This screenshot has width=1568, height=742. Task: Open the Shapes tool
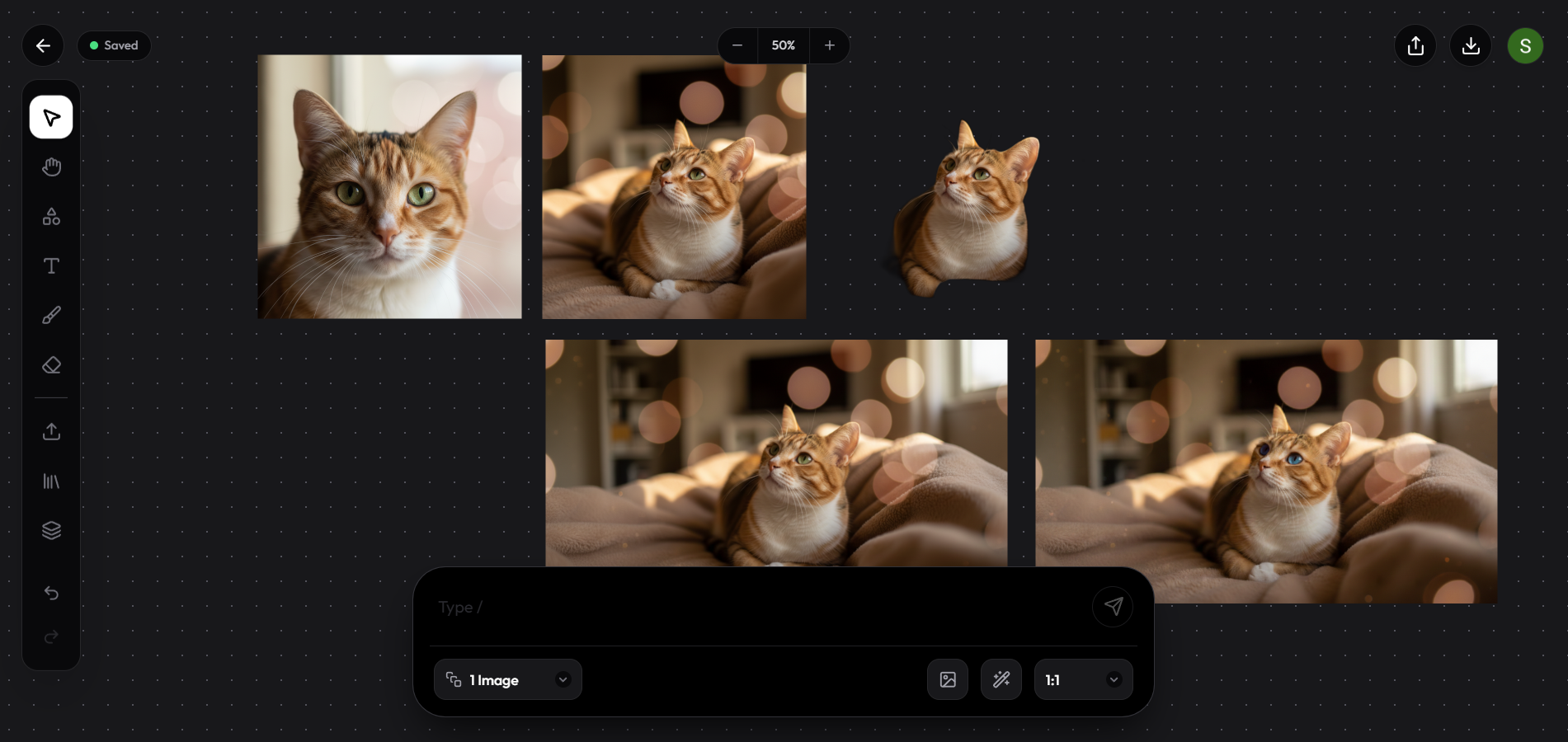coord(51,216)
